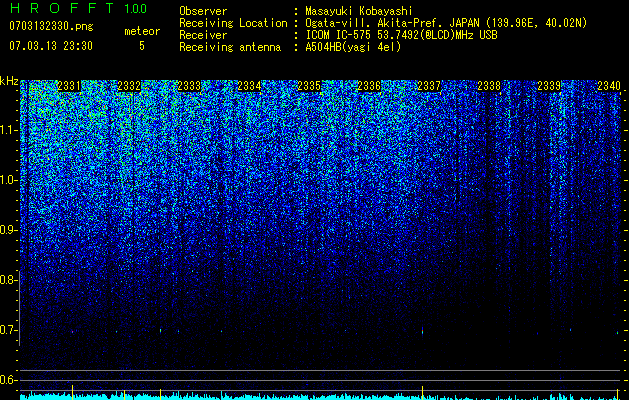Image resolution: width=629 pixels, height=400 pixels.
Task: Click the kHz axis unit label
Action: point(9,81)
